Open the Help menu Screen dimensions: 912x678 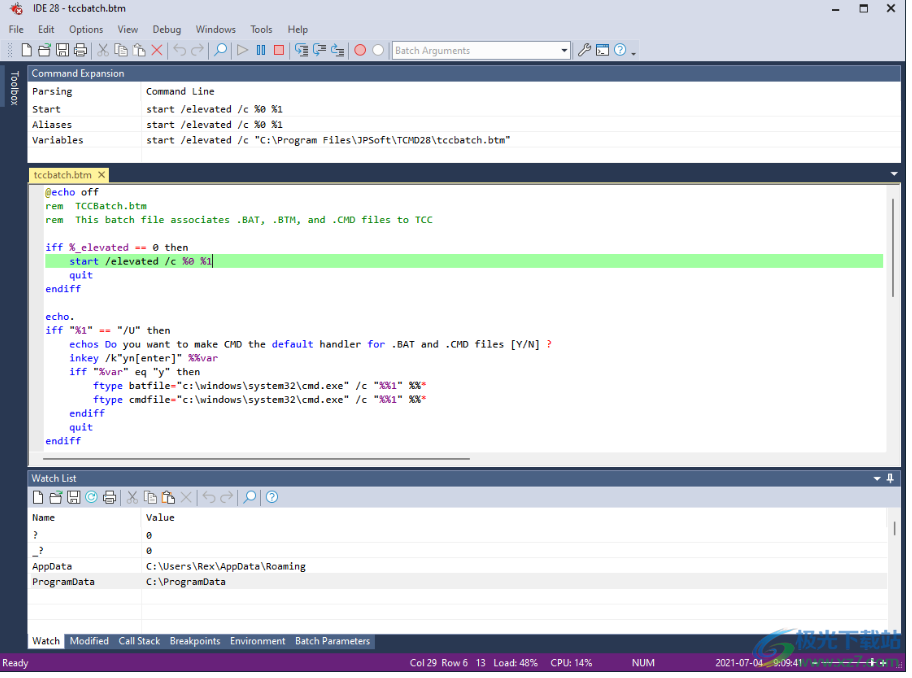298,30
